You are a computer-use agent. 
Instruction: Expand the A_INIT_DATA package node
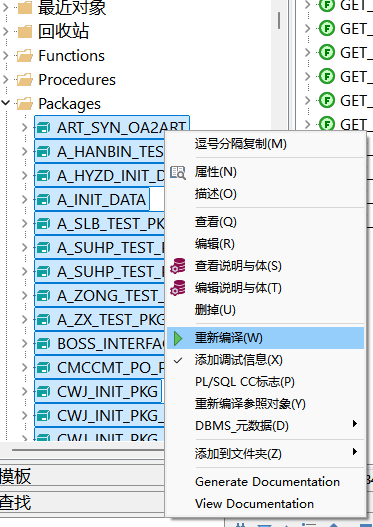[x=25, y=200]
